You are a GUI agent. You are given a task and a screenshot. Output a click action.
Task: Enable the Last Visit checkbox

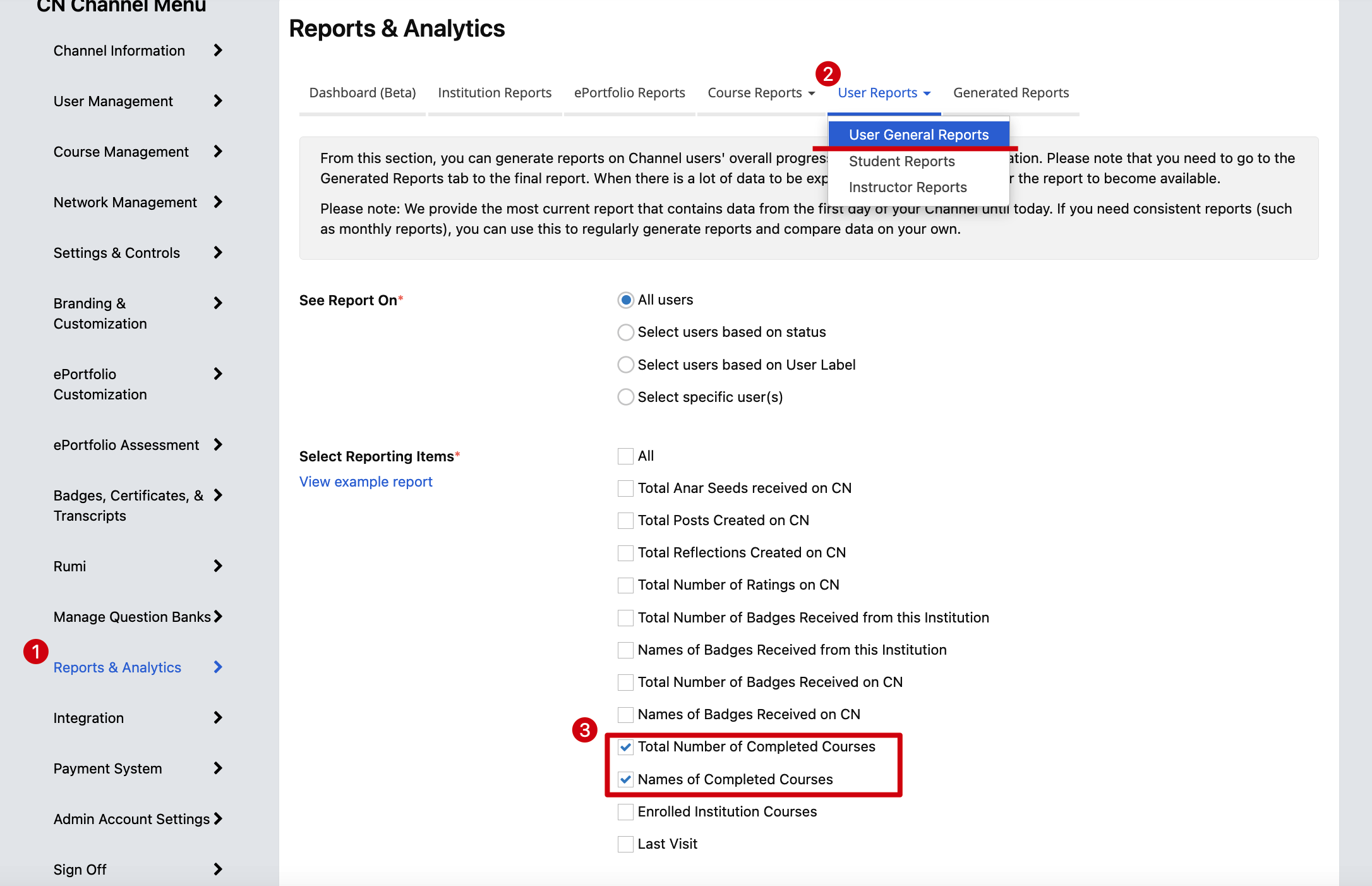tap(625, 844)
